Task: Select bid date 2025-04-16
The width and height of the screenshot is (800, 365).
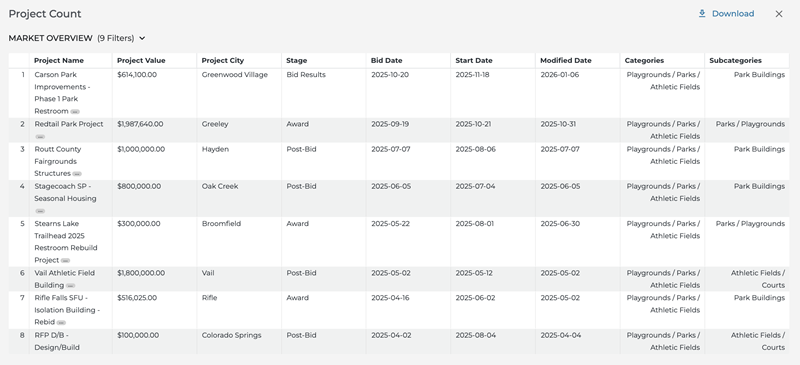Action: [x=390, y=298]
